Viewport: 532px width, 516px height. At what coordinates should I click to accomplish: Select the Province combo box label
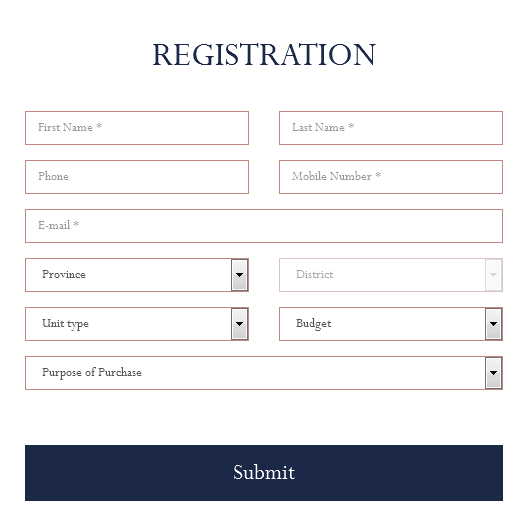(x=64, y=274)
